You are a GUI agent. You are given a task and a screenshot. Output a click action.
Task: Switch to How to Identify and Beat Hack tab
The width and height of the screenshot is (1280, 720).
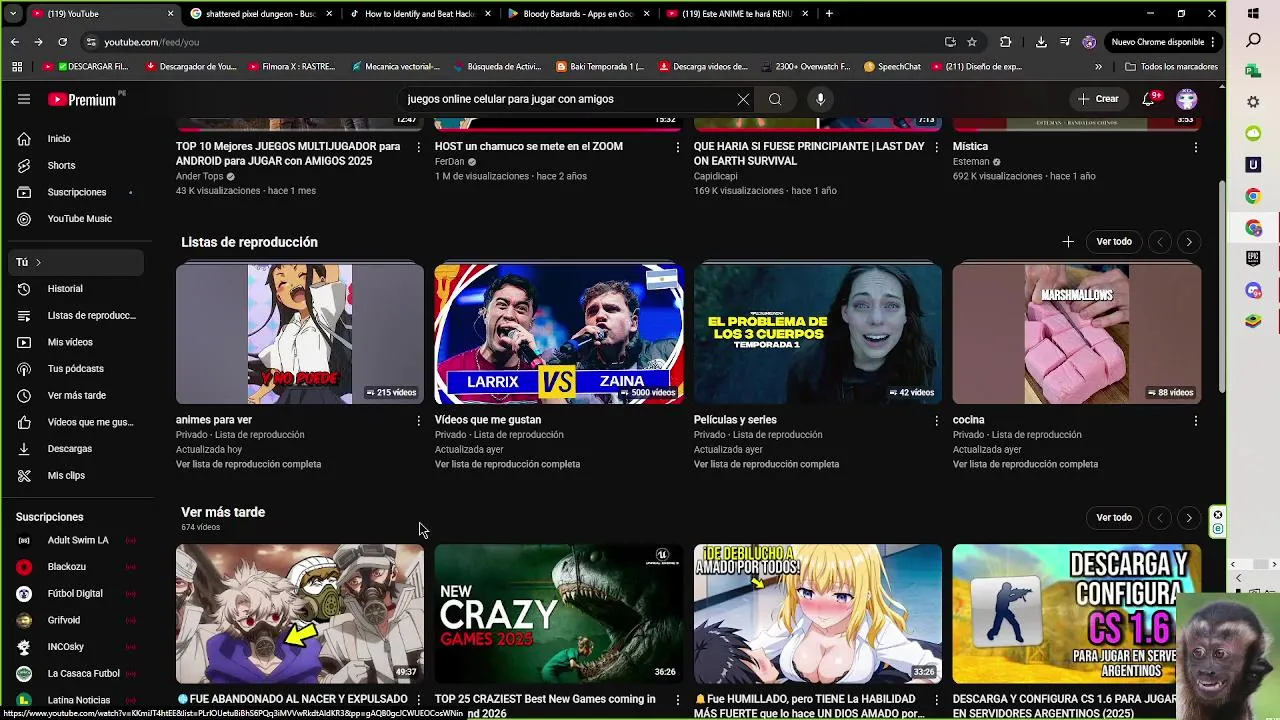(419, 14)
